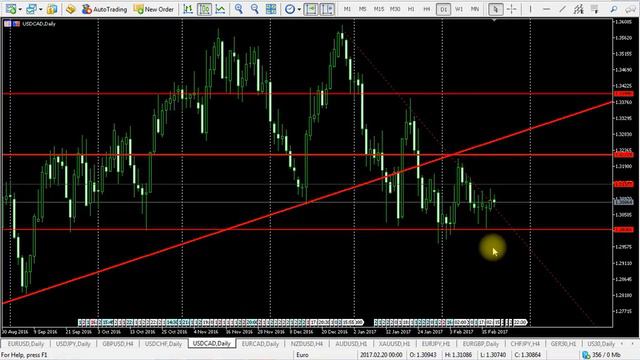Open the Market Watch window icon

pyautogui.click(x=52, y=9)
